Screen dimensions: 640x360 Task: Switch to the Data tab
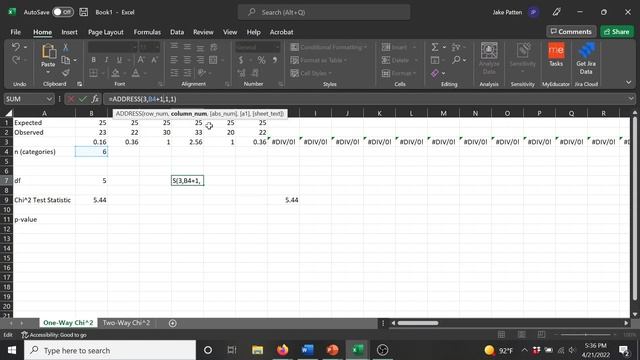177,32
